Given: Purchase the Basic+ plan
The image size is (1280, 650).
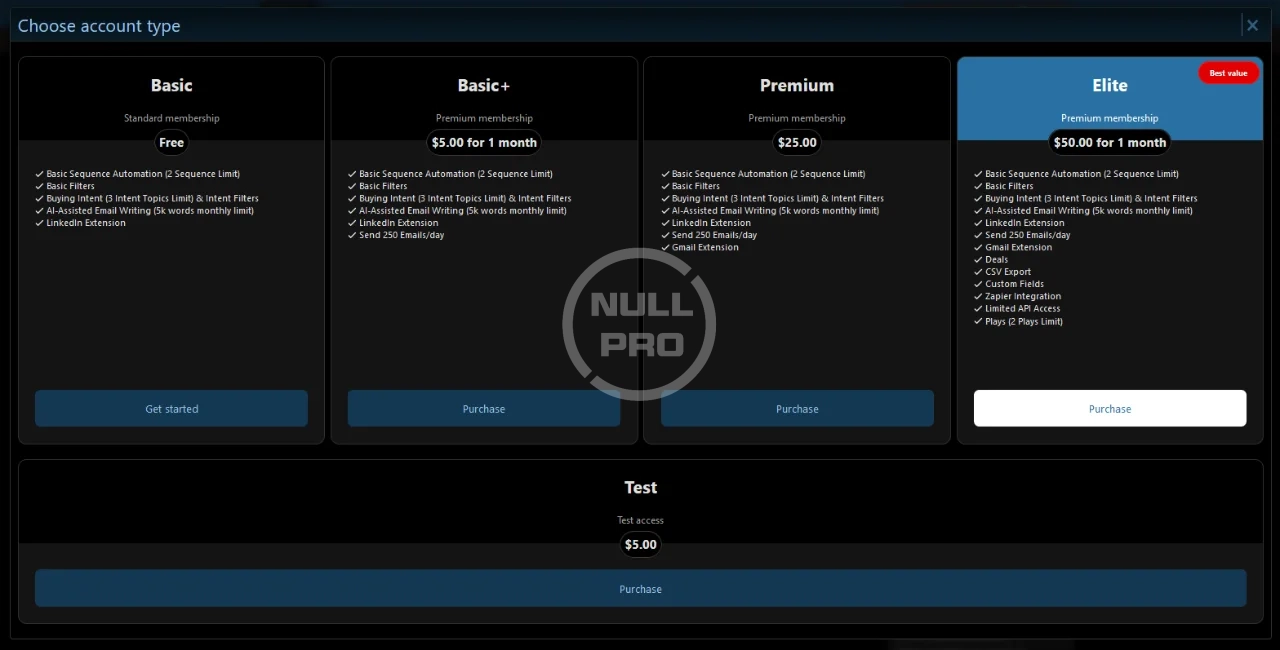Looking at the screenshot, I should (484, 409).
